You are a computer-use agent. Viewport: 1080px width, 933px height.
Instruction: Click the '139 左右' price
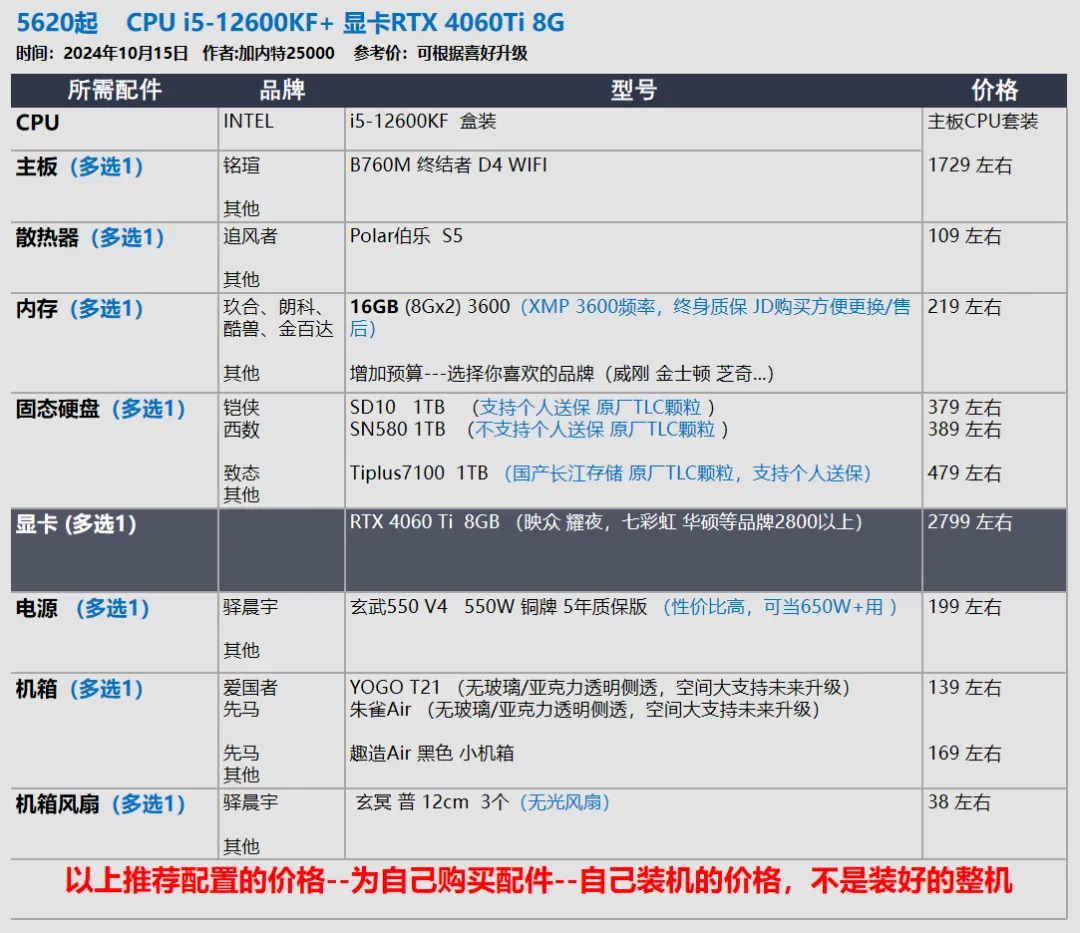coord(964,688)
